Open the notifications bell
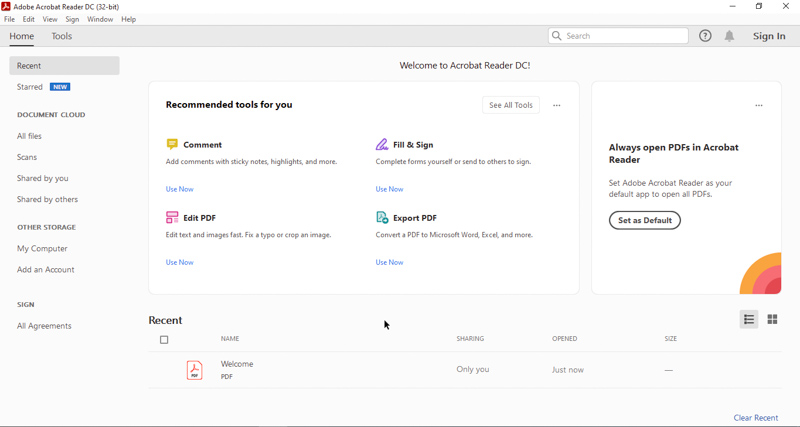Image resolution: width=800 pixels, height=427 pixels. coord(729,36)
